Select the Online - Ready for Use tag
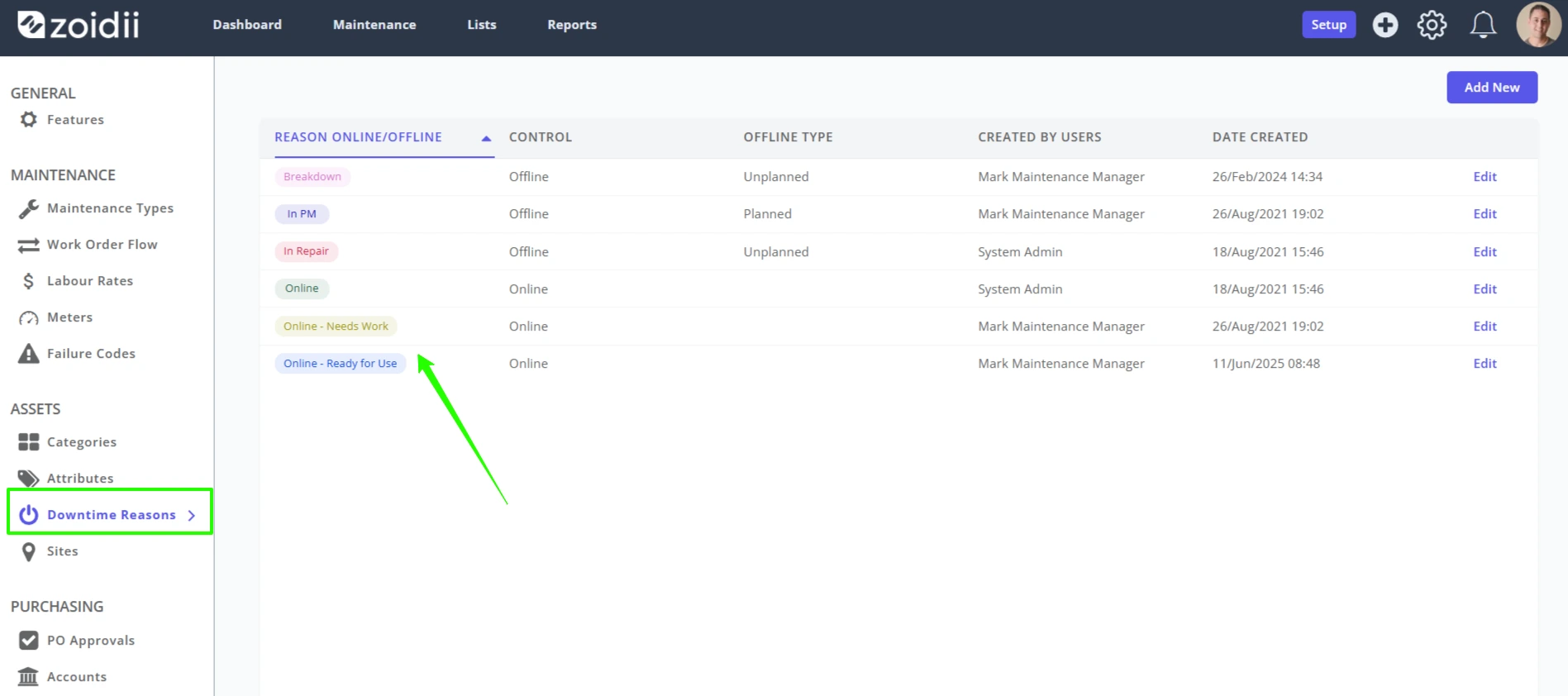 pyautogui.click(x=340, y=364)
